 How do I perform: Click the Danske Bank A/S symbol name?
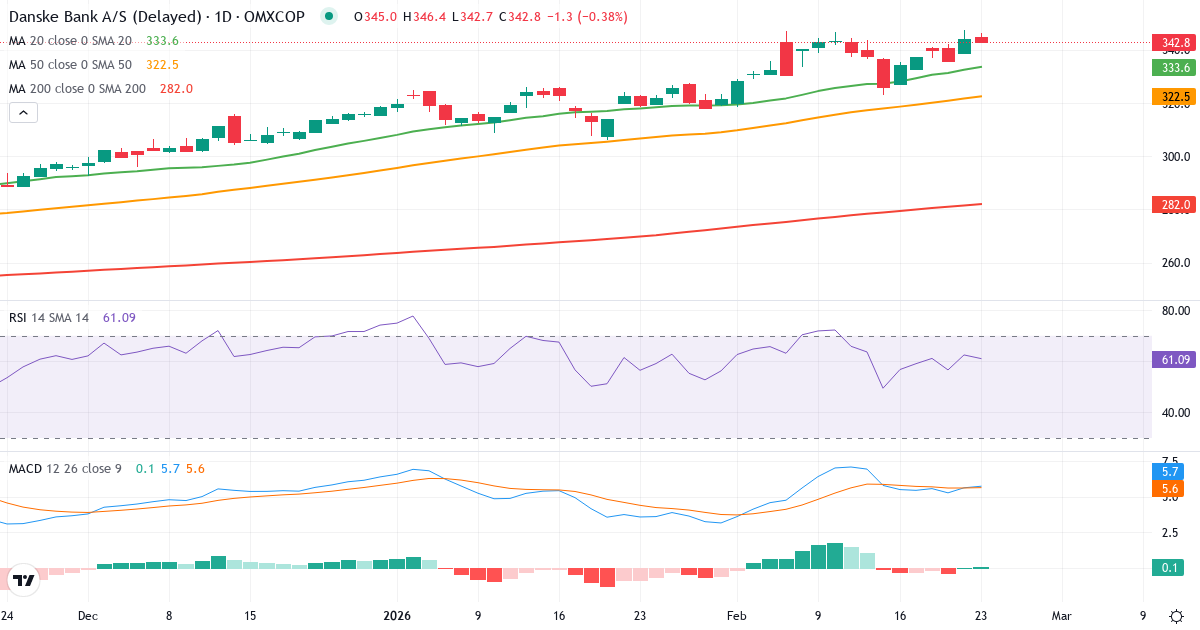point(100,16)
